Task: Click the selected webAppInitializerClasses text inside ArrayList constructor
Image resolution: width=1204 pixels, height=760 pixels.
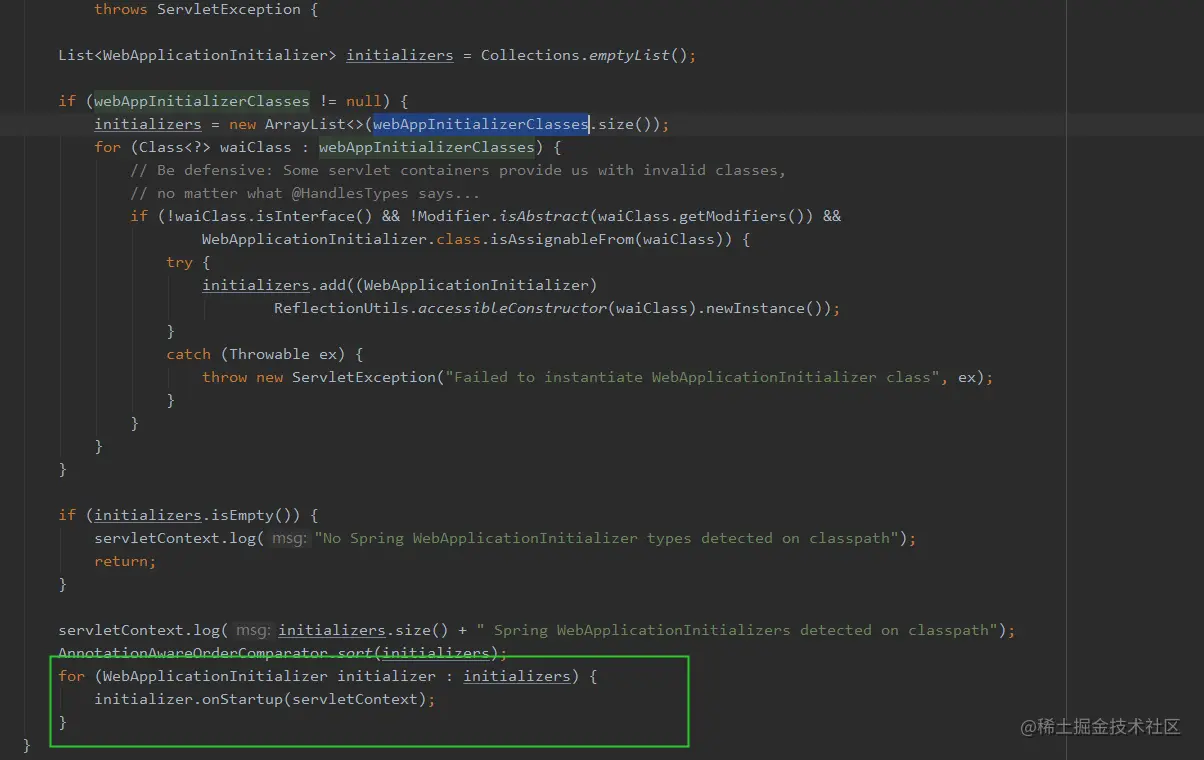Action: pyautogui.click(x=480, y=124)
